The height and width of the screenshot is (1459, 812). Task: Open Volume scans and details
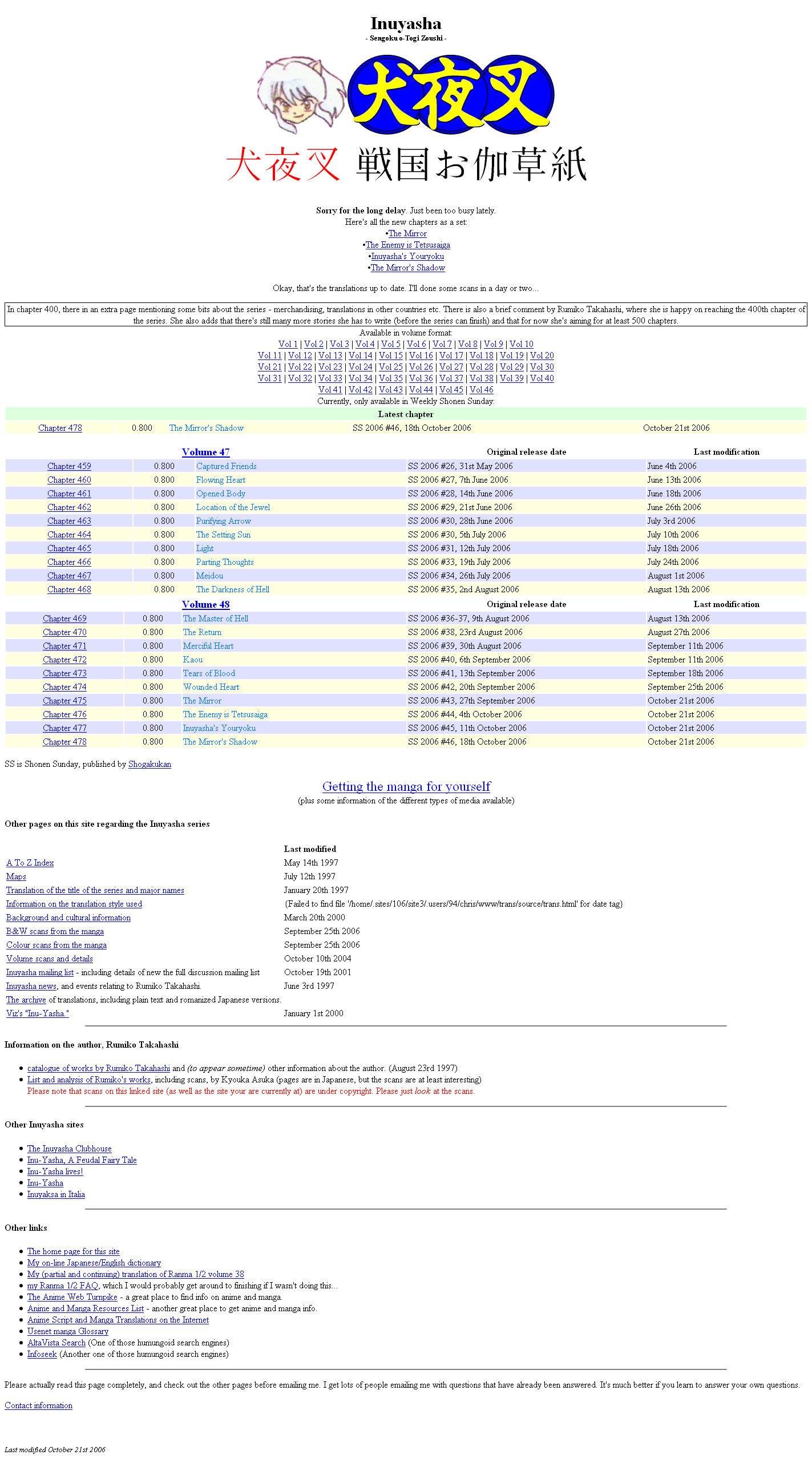click(x=50, y=959)
